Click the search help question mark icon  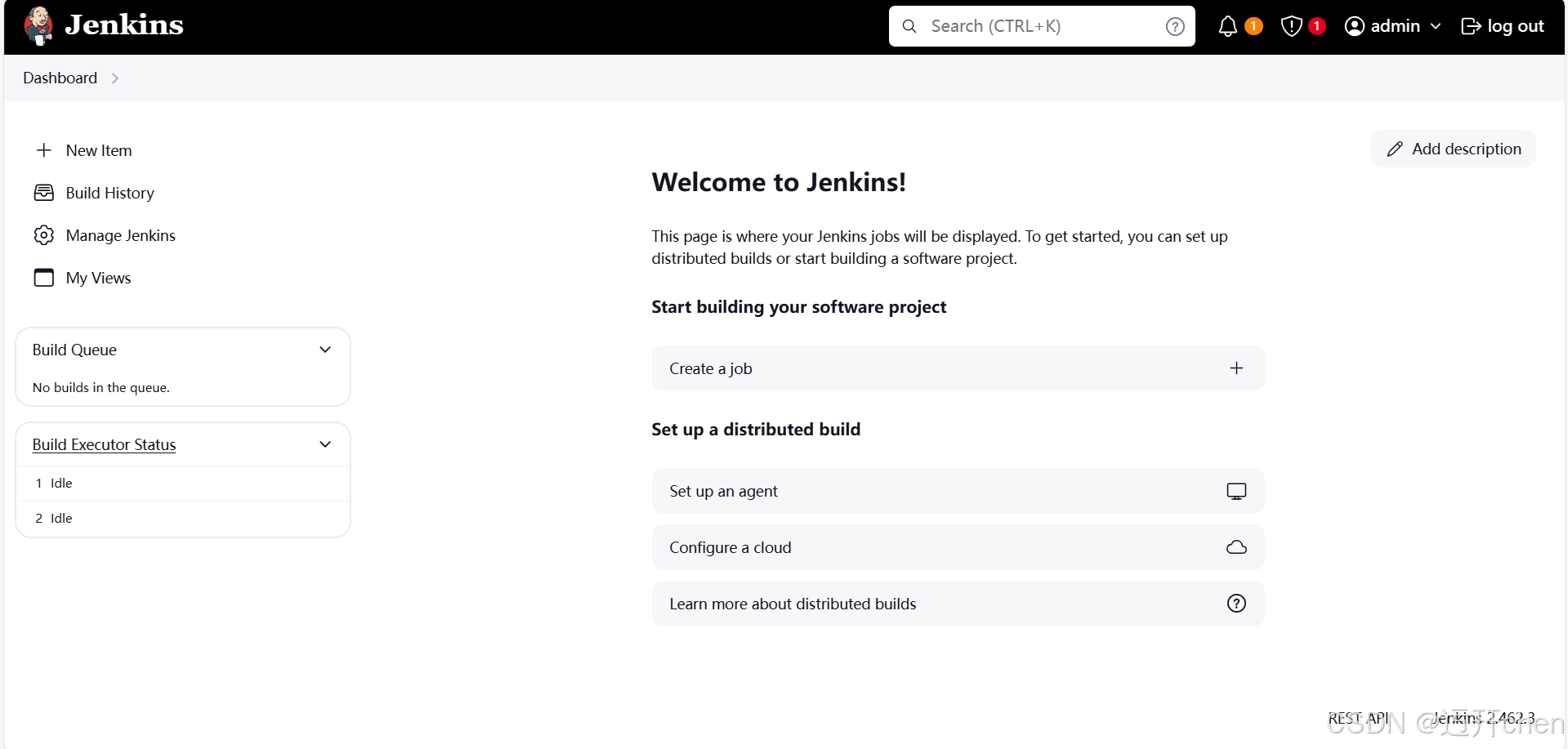pos(1175,25)
